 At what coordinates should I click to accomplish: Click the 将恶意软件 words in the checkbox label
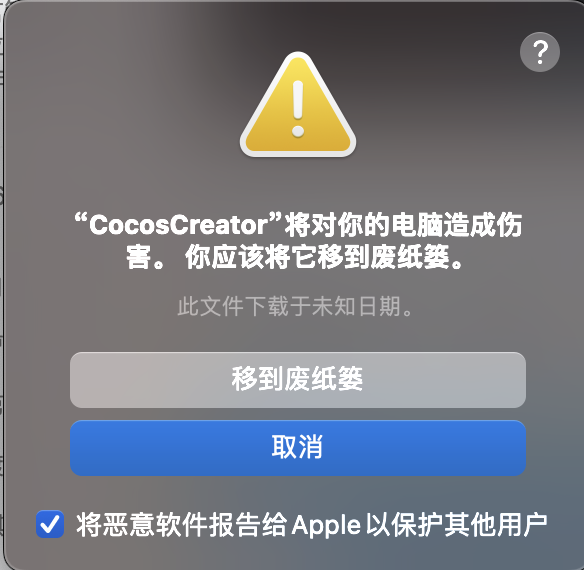[x=141, y=525]
